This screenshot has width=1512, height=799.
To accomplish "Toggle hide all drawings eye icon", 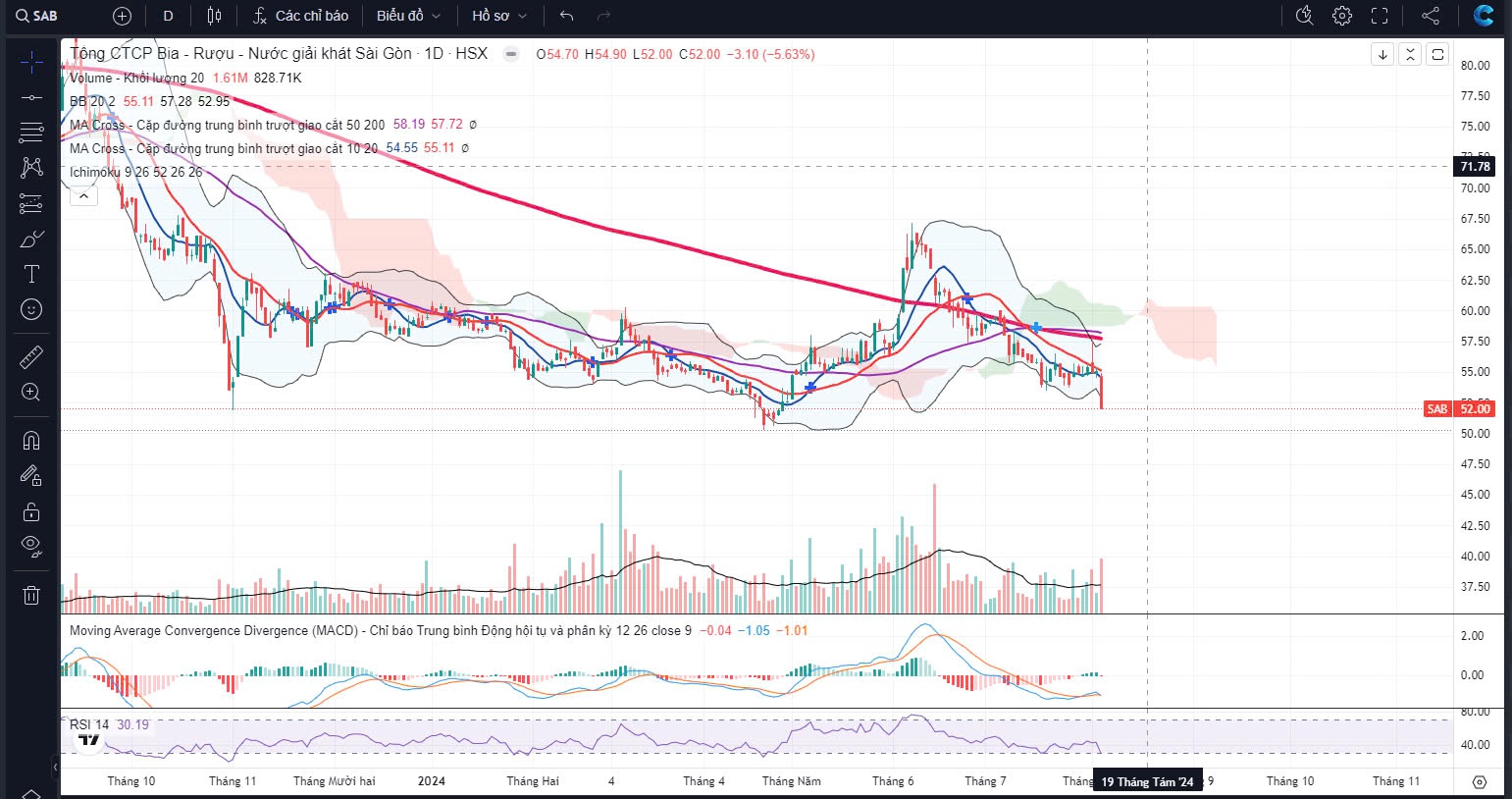I will pyautogui.click(x=31, y=547).
